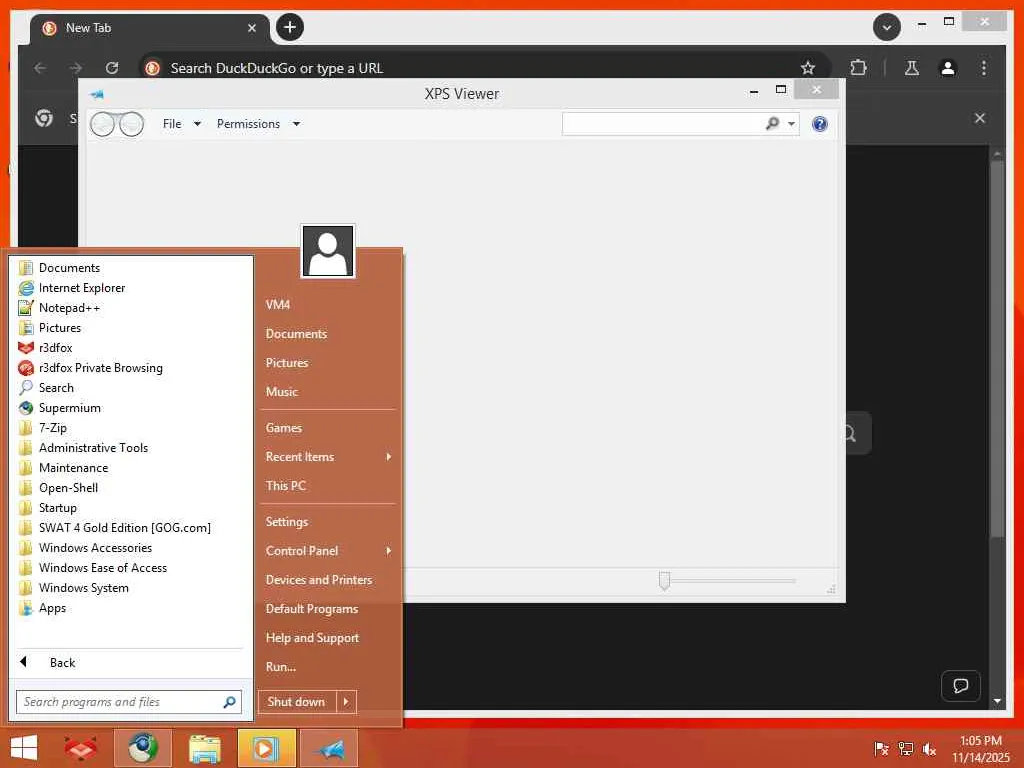Go Back to the main start menu
Image resolution: width=1024 pixels, height=768 pixels.
coord(62,663)
